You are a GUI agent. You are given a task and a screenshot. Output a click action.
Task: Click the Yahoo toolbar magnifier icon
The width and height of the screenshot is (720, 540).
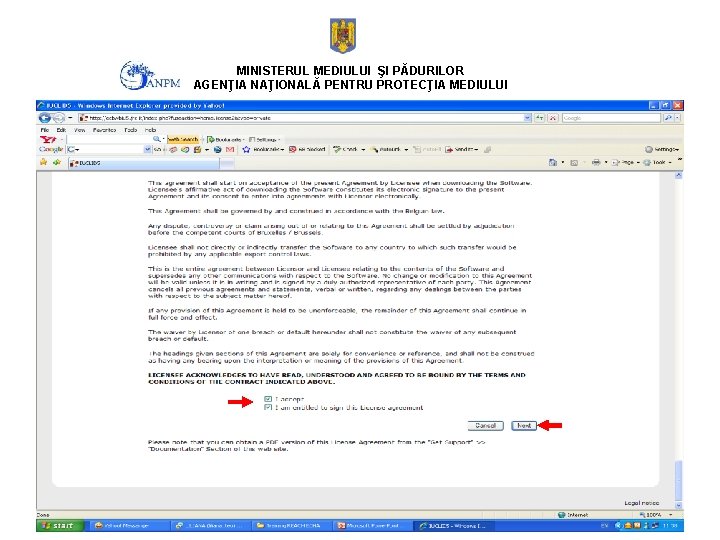click(157, 139)
